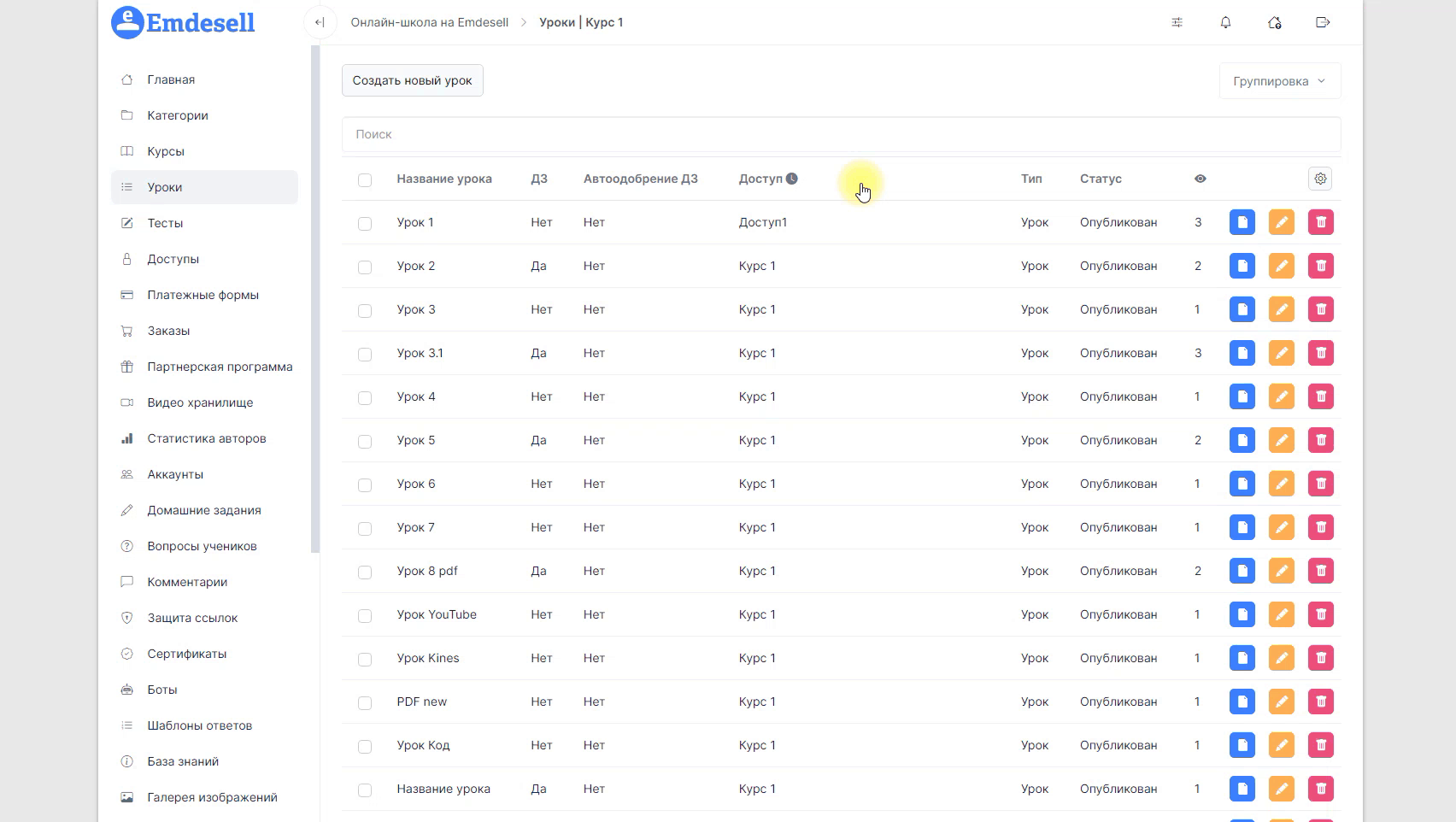1456x822 pixels.
Task: Click the logout icon in header
Action: point(1323,22)
